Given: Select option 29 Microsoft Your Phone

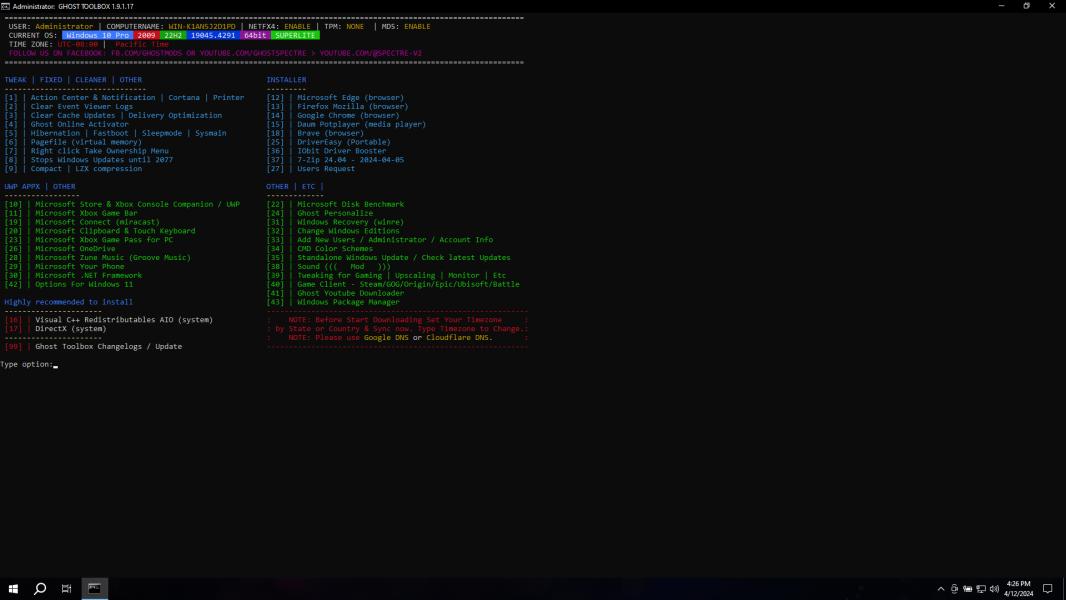Looking at the screenshot, I should coord(65,266).
